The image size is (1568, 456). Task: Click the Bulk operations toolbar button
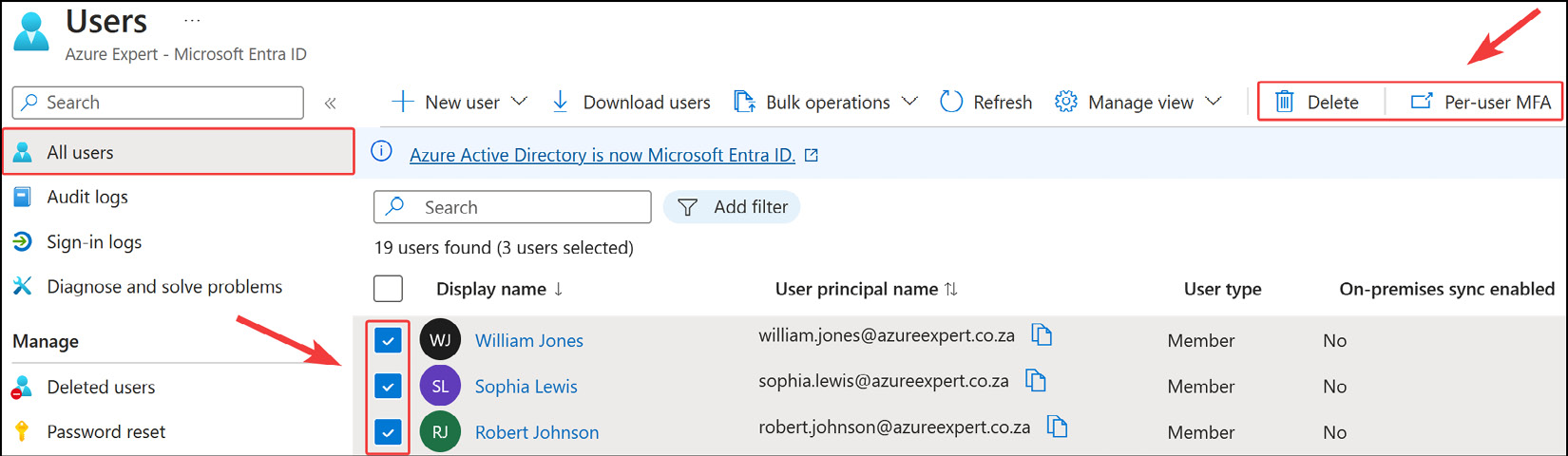pos(813,103)
